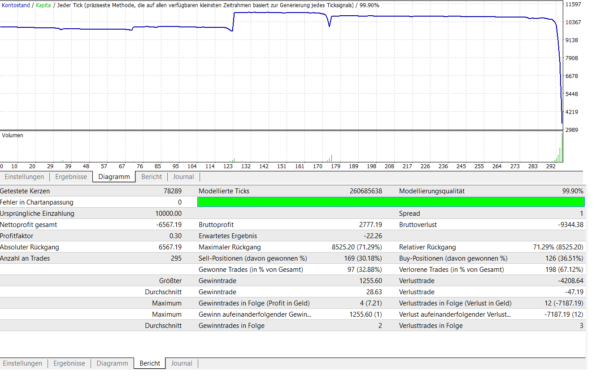Select the Bruttoprofit value 2777.19

(x=370, y=225)
